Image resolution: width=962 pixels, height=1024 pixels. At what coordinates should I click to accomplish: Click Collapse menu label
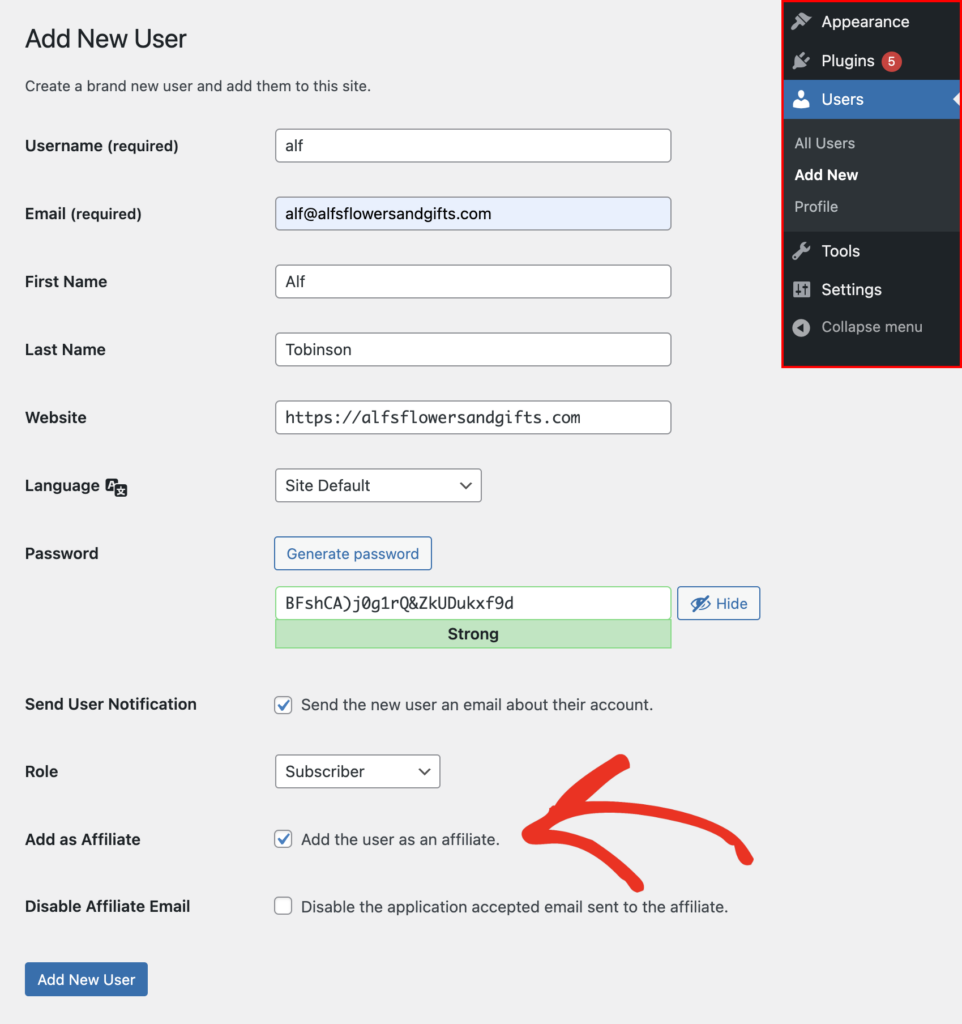pyautogui.click(x=872, y=327)
